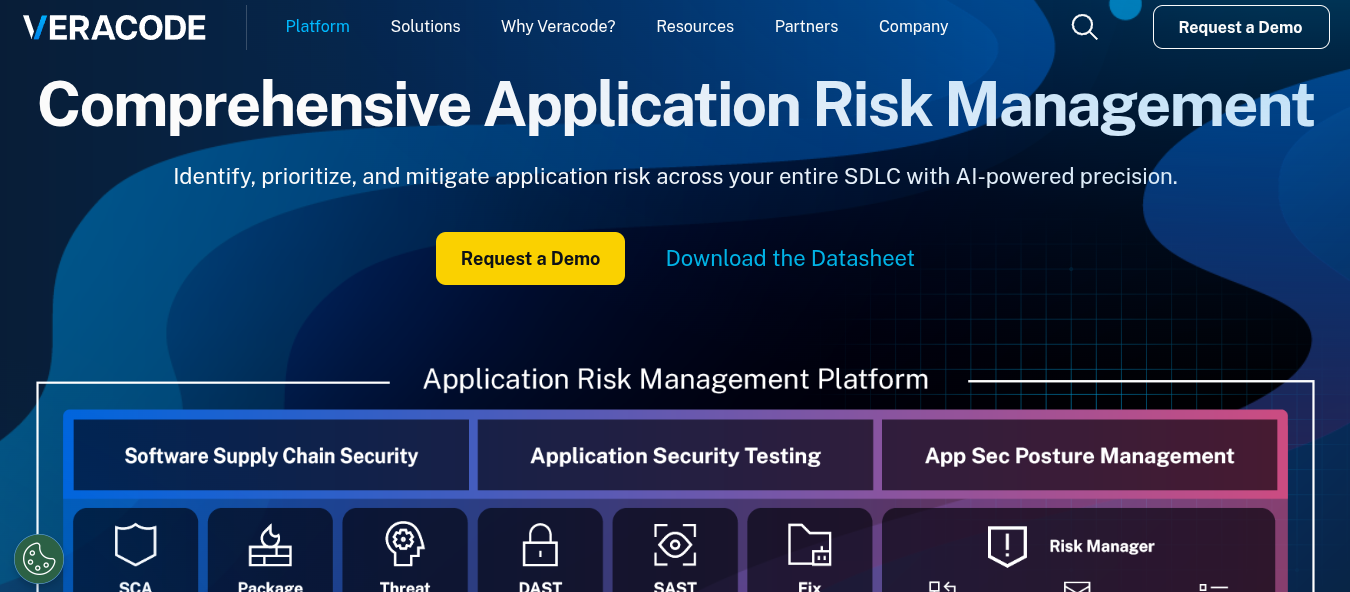Open the search magnifier icon
Screen dimensions: 1350x592
click(1085, 27)
